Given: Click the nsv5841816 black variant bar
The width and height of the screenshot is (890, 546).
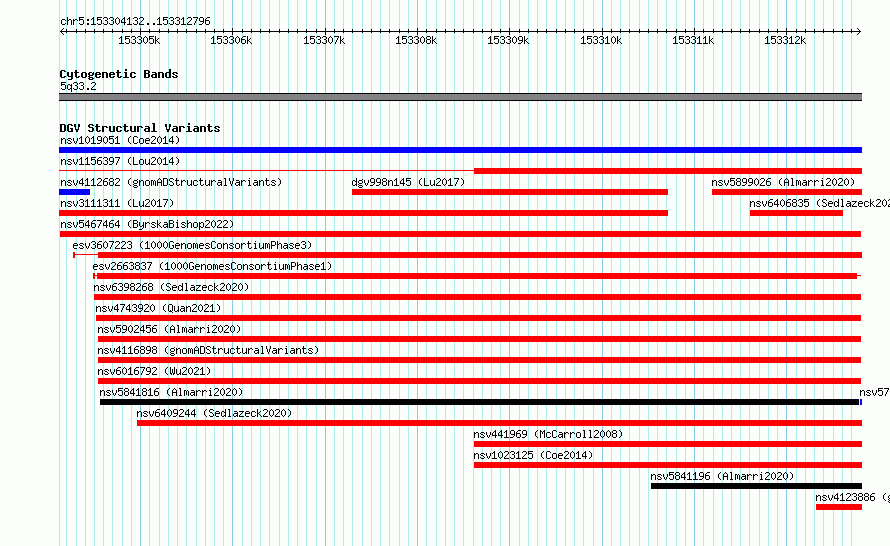Looking at the screenshot, I should tap(480, 402).
